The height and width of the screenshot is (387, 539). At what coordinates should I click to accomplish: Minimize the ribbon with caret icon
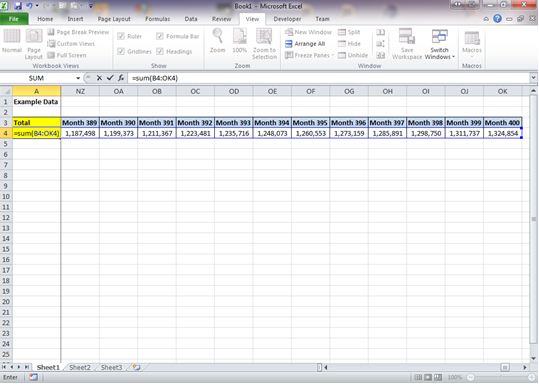[486, 19]
